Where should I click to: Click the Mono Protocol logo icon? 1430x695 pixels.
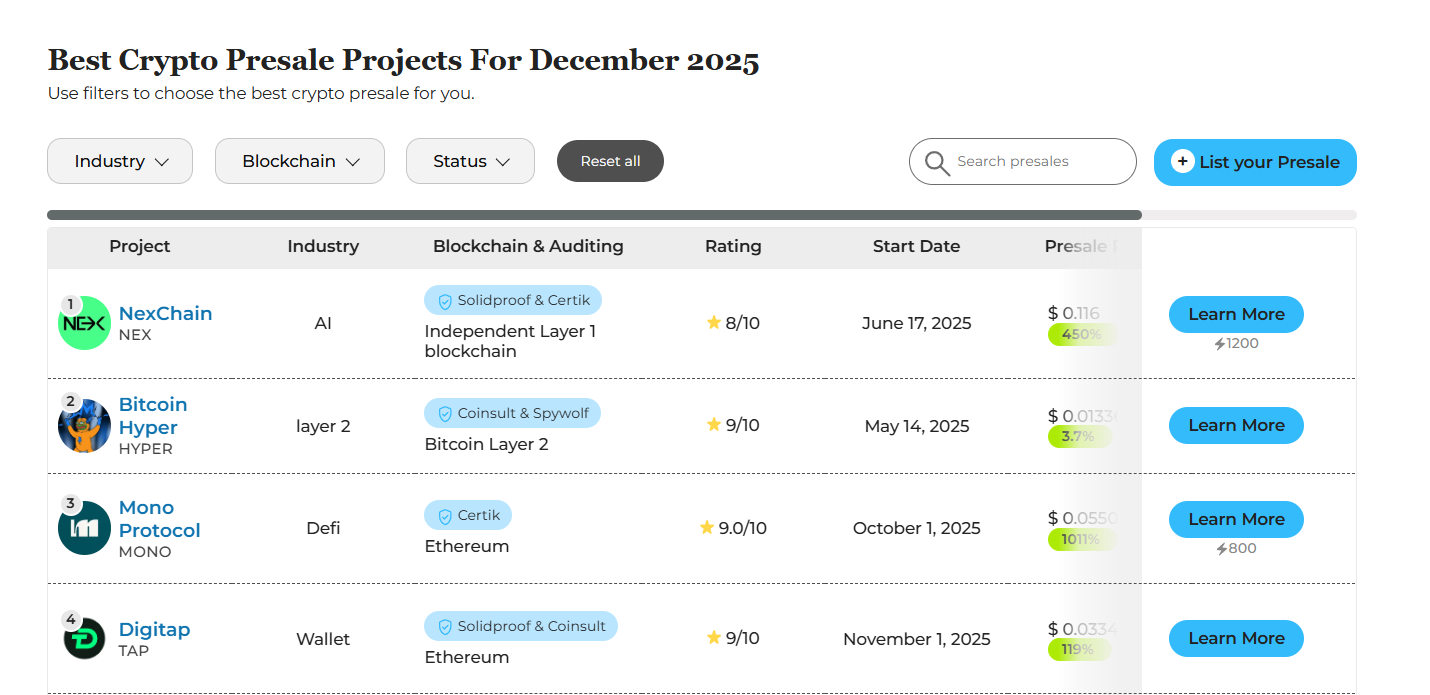[x=84, y=528]
